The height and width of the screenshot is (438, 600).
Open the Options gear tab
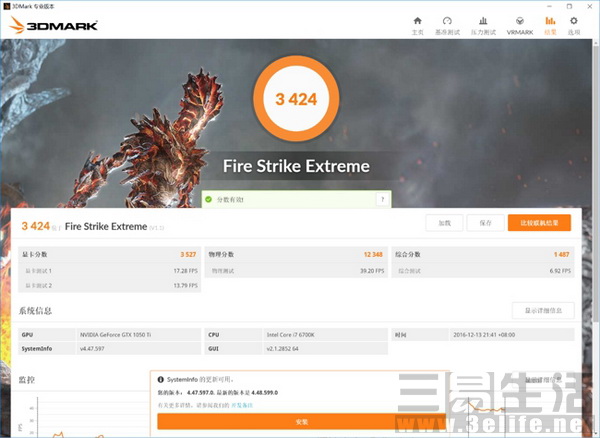coord(574,25)
